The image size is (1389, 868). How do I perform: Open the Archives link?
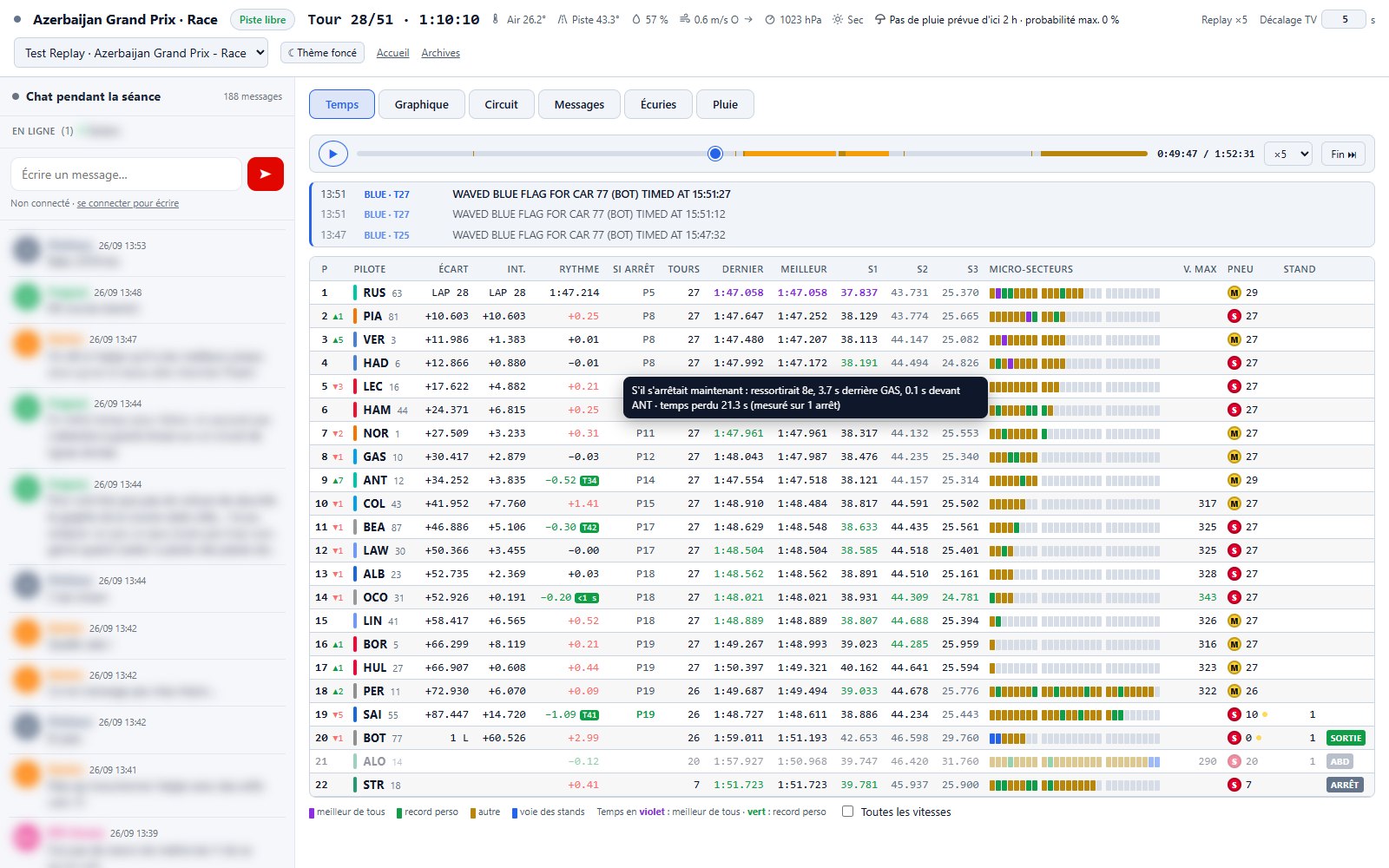pos(440,53)
